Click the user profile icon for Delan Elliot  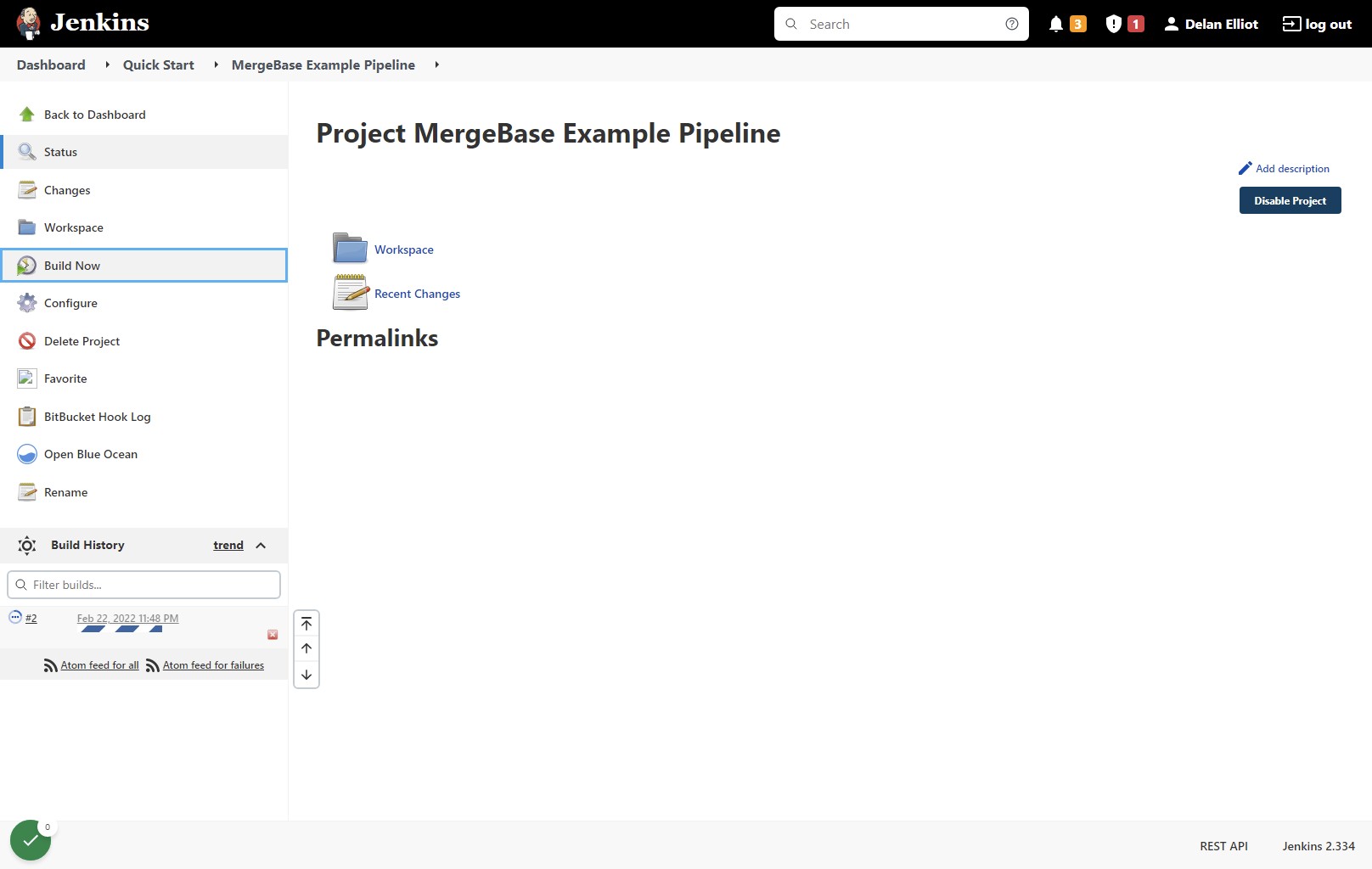point(1172,24)
